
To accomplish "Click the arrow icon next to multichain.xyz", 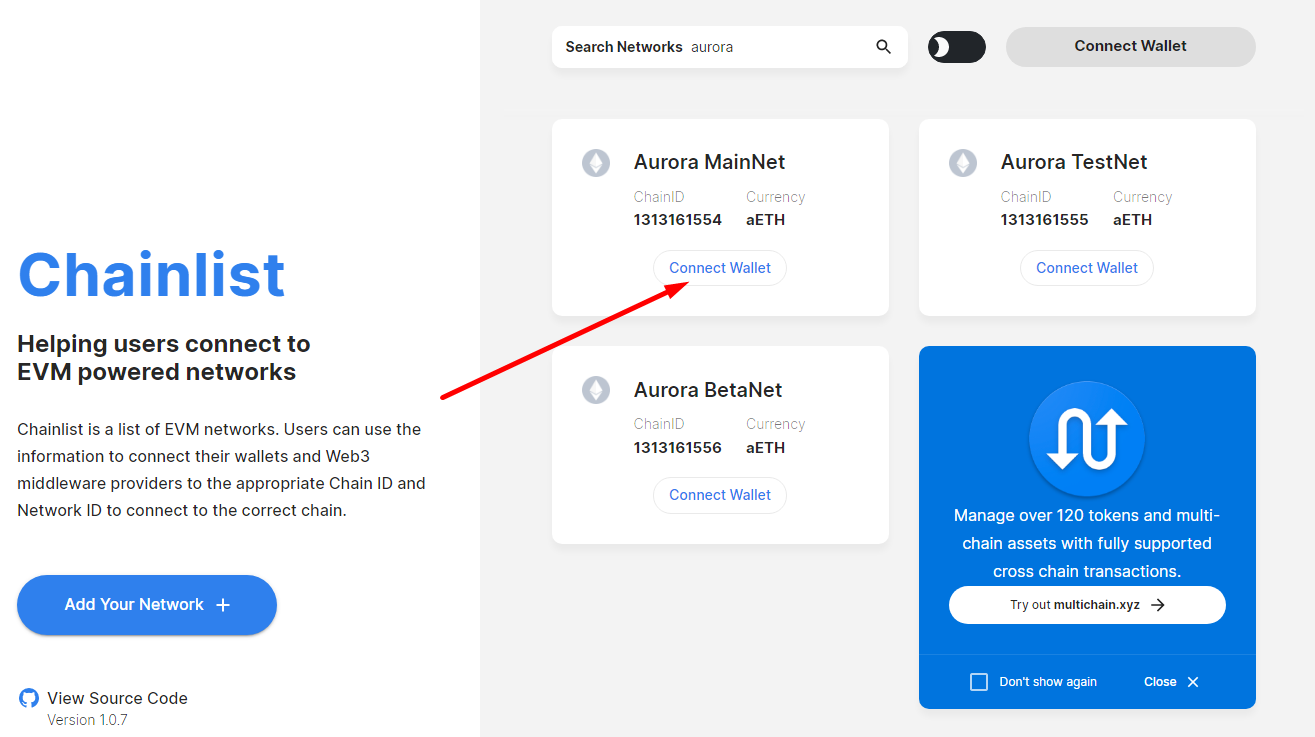I will (1158, 605).
